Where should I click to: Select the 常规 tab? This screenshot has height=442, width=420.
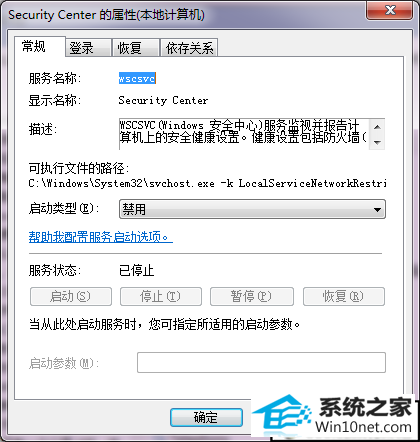(40, 47)
